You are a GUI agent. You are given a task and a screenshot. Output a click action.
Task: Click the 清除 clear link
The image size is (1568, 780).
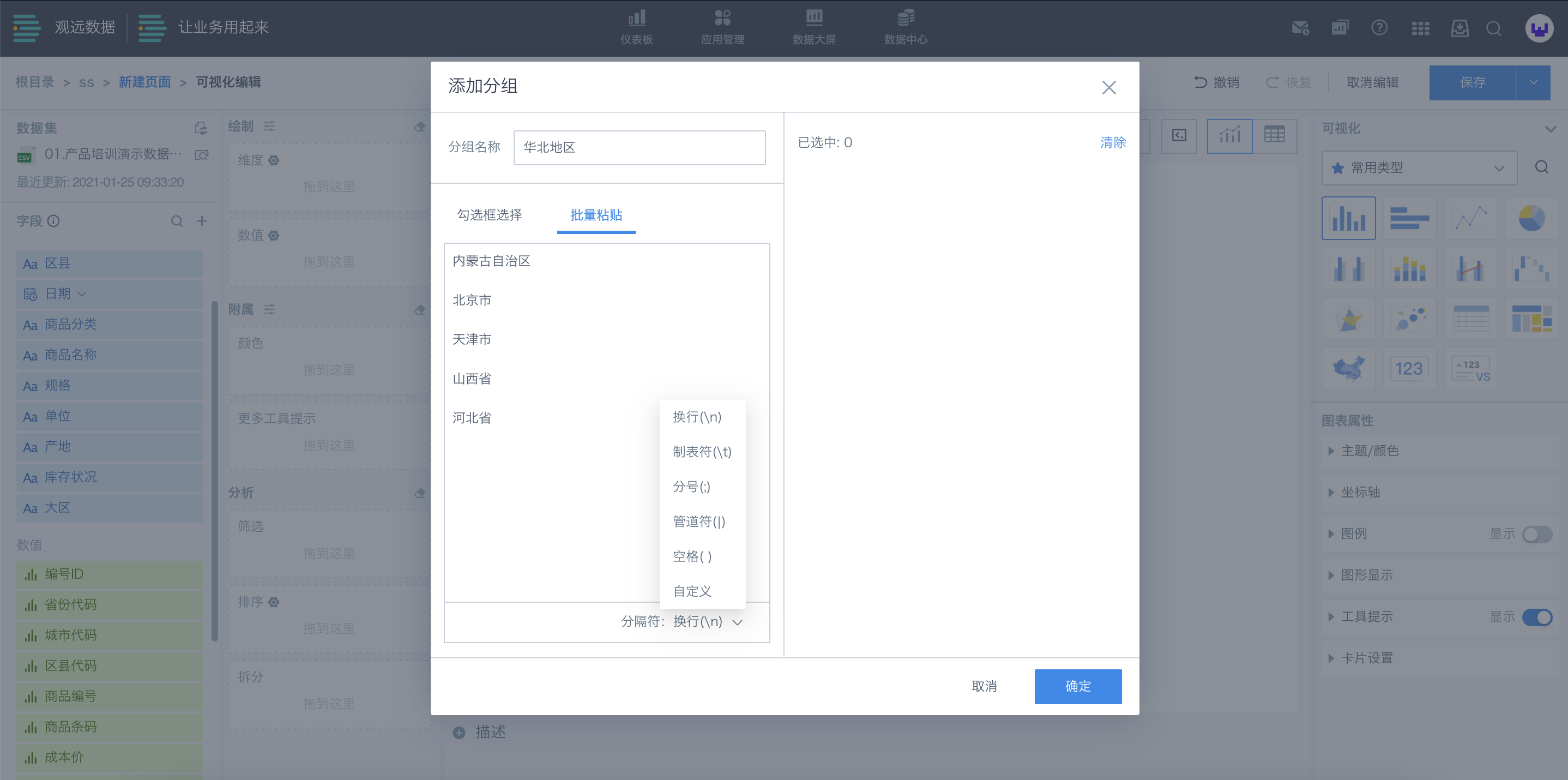pos(1112,142)
